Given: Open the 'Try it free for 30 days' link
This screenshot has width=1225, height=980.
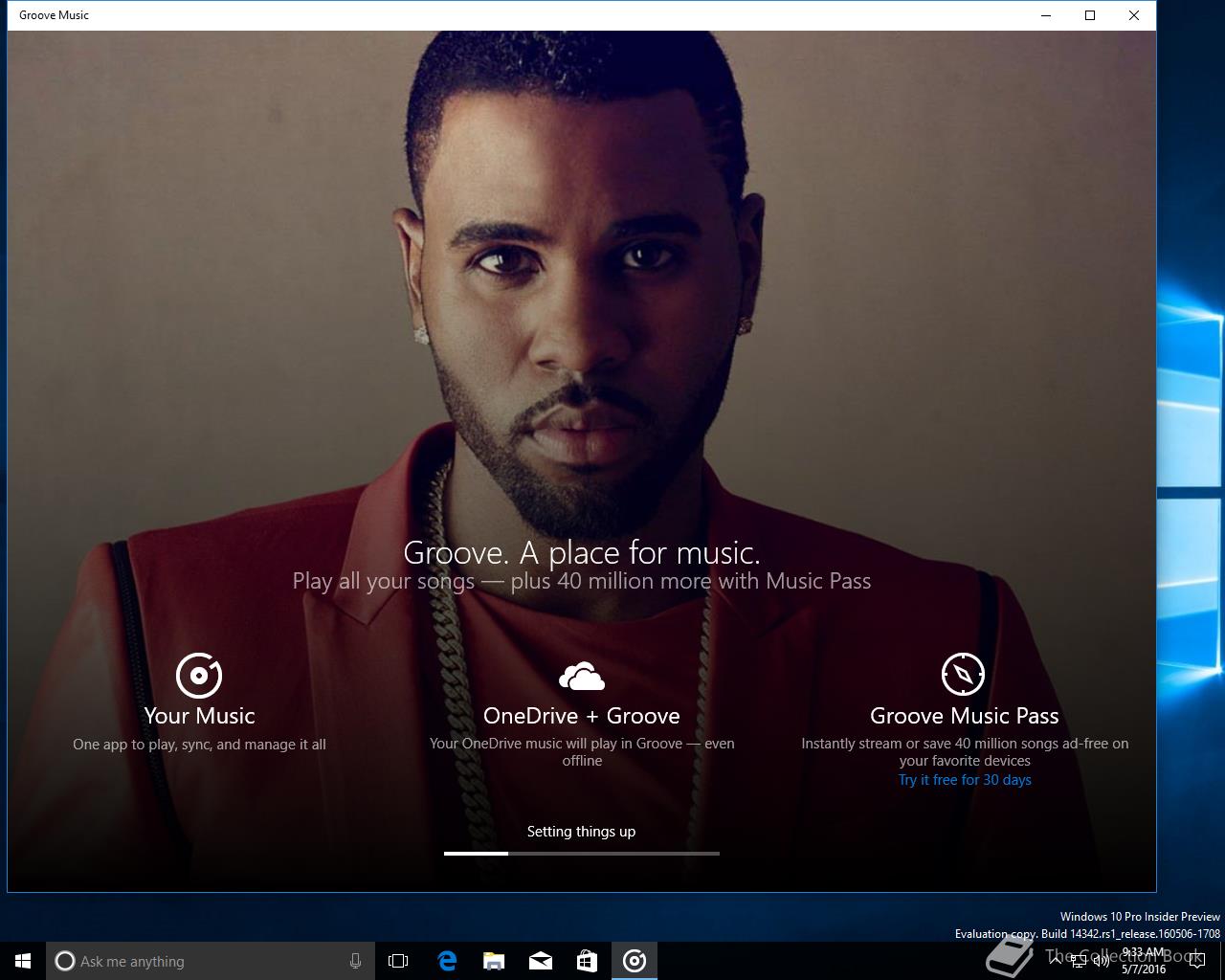Looking at the screenshot, I should click(x=965, y=780).
